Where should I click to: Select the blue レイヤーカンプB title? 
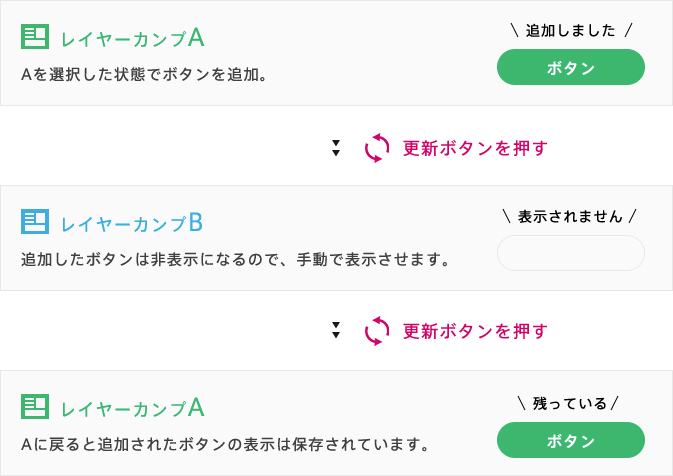tap(132, 222)
